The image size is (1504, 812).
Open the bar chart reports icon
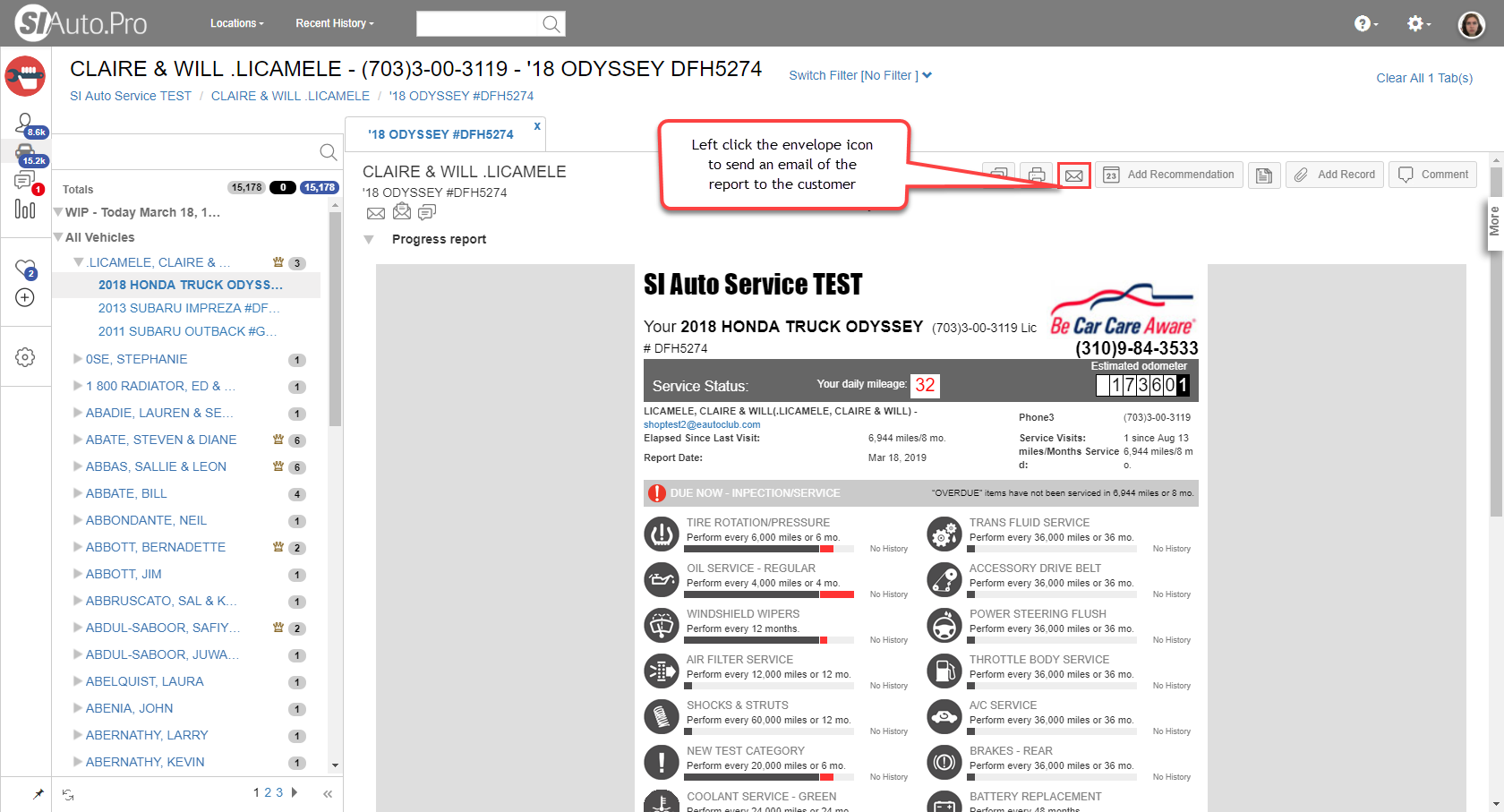pos(25,209)
